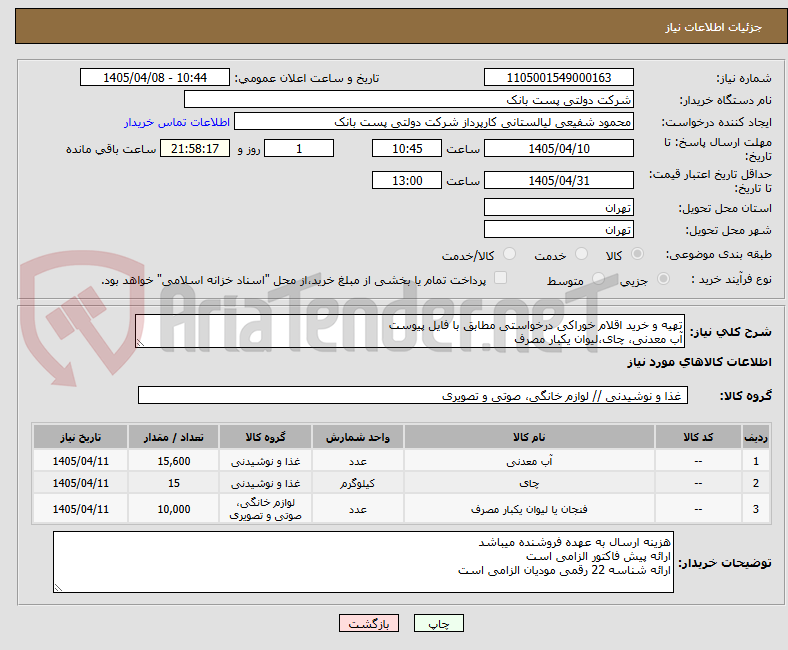Click price validity date 1405/04/31
This screenshot has width=788, height=650.
pyautogui.click(x=559, y=180)
